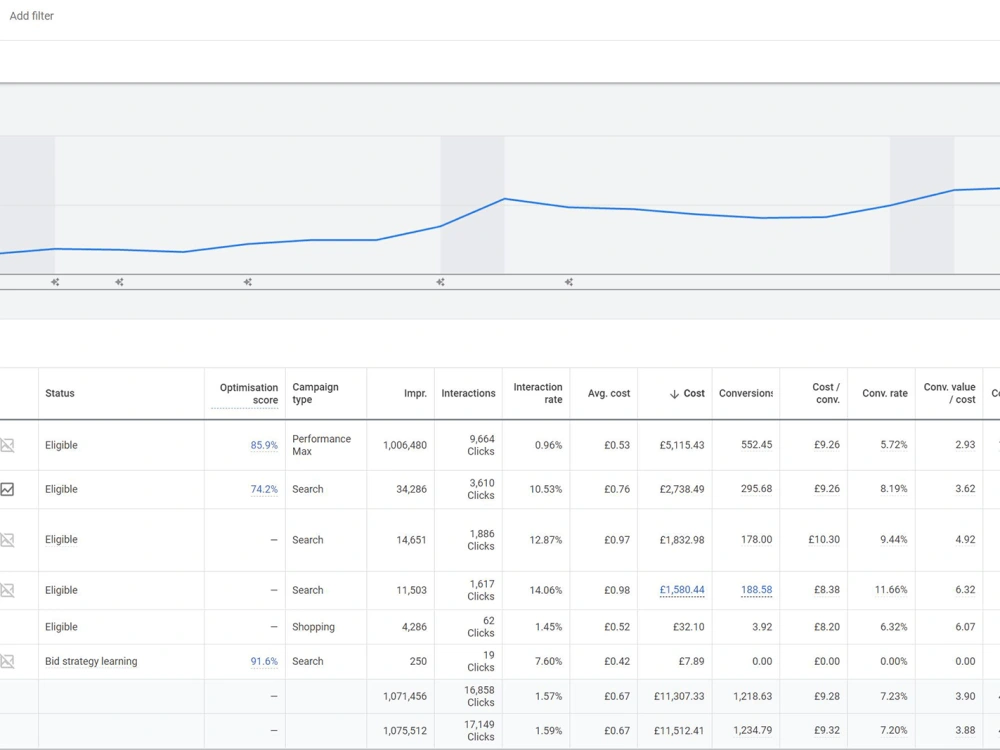Sort by the Conv. rate header

pyautogui.click(x=885, y=393)
